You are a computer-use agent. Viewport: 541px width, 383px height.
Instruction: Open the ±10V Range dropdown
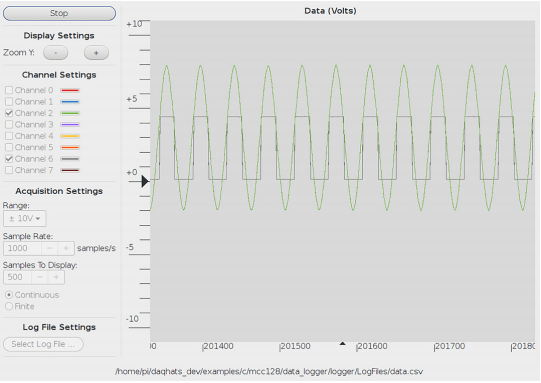click(24, 219)
